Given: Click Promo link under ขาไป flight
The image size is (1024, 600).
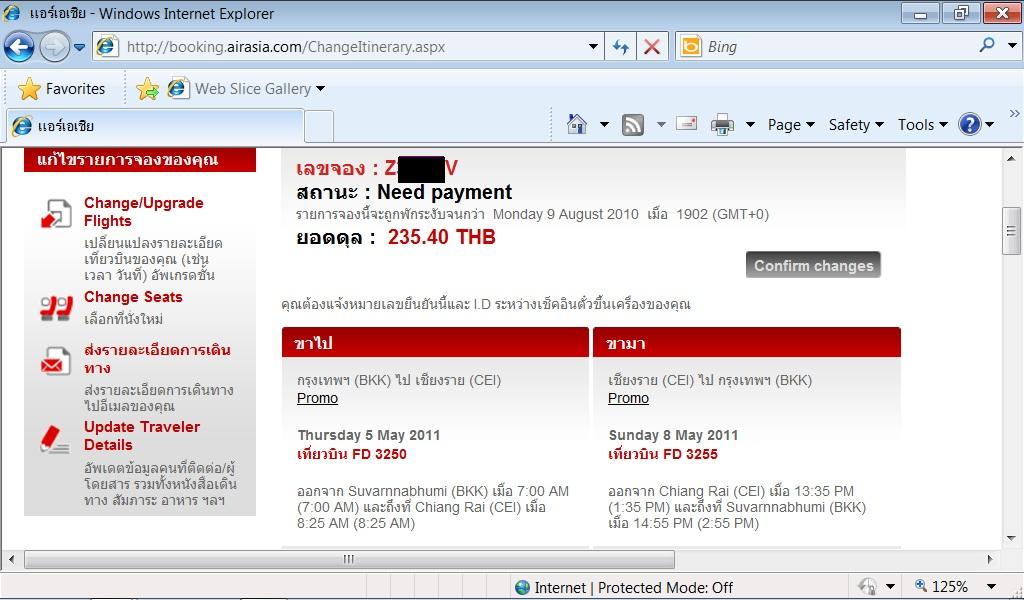Looking at the screenshot, I should (x=317, y=398).
